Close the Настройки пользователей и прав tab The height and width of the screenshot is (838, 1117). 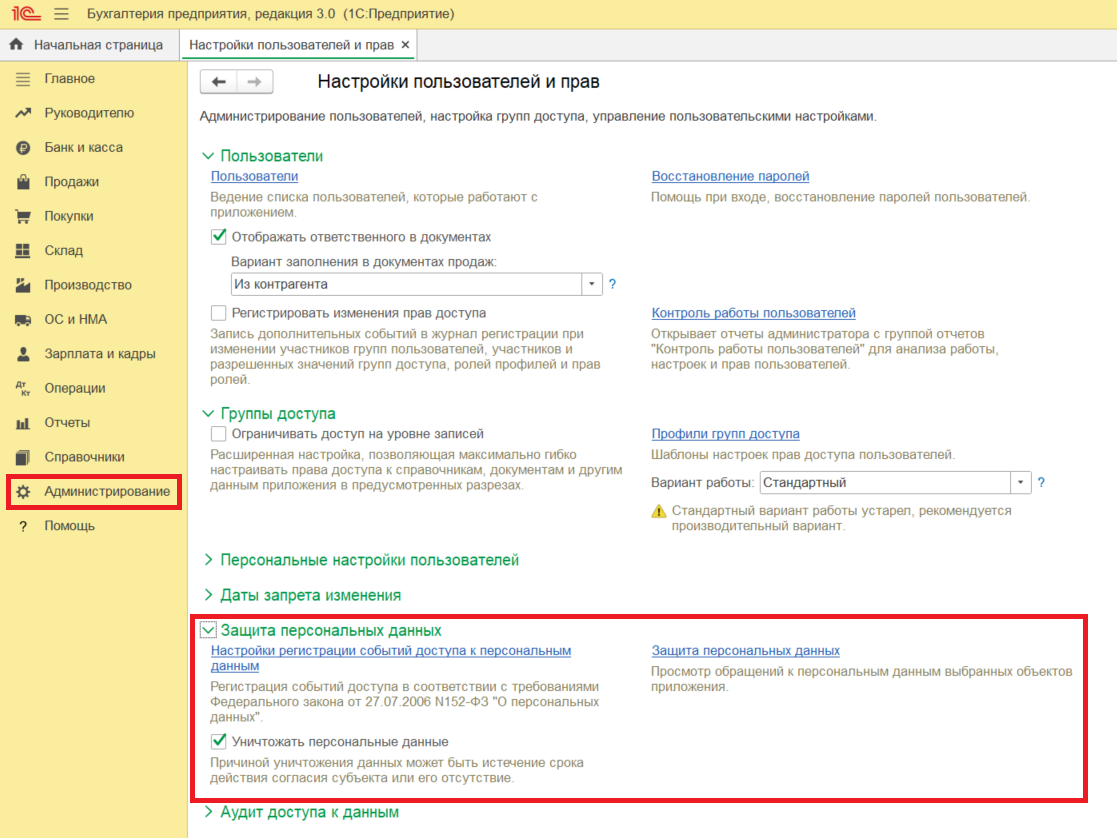tap(405, 45)
